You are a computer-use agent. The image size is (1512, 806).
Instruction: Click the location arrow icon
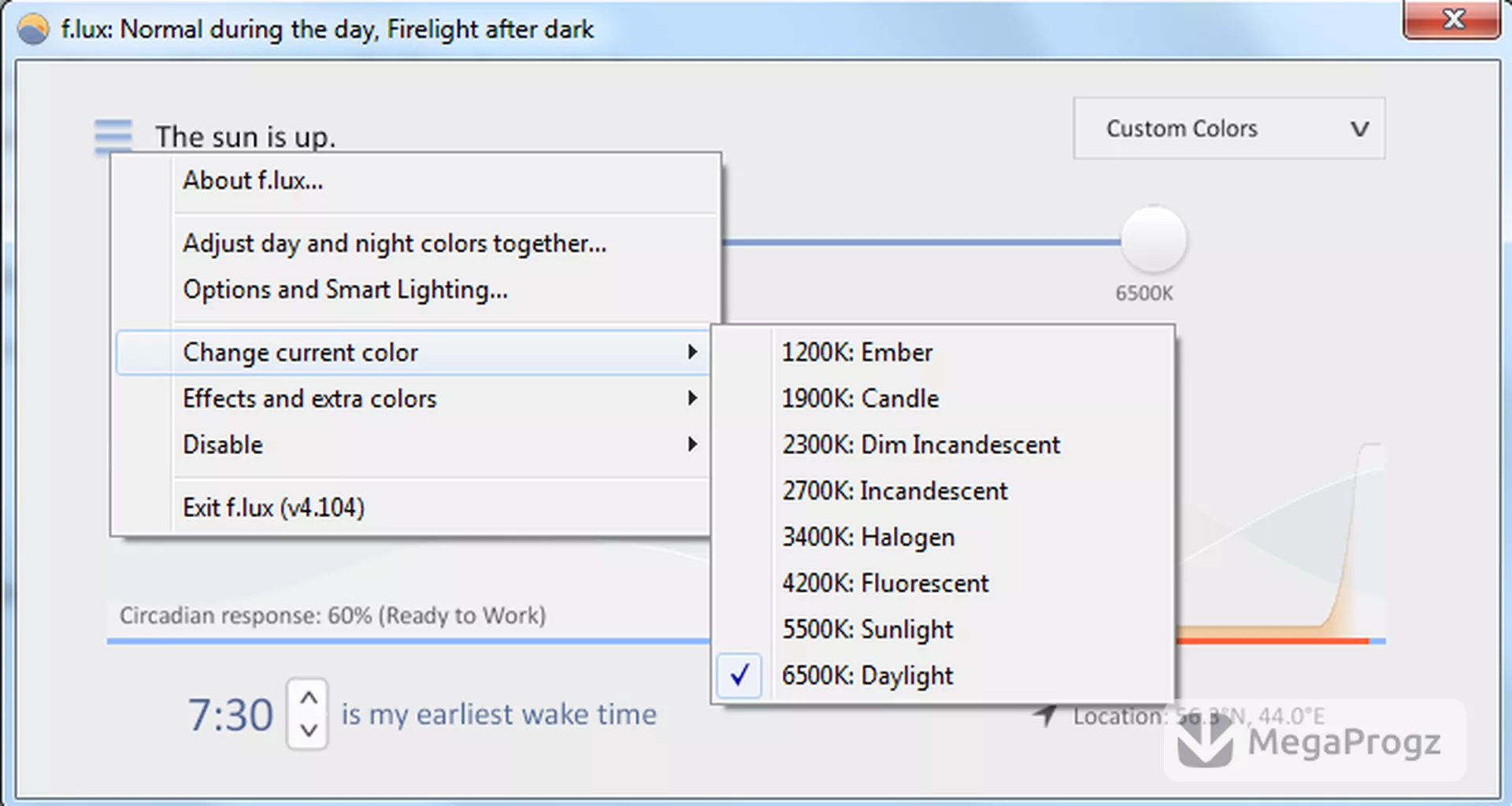click(1046, 715)
